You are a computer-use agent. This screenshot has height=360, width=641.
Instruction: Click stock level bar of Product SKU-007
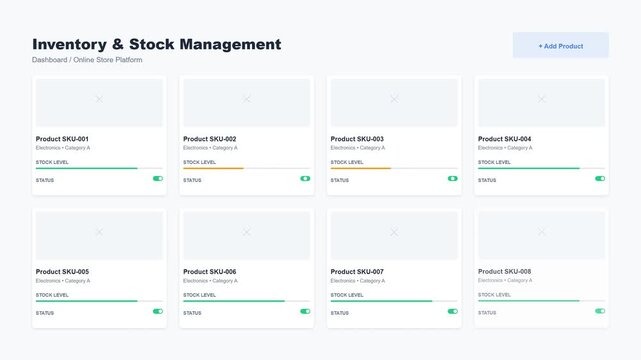(x=394, y=301)
